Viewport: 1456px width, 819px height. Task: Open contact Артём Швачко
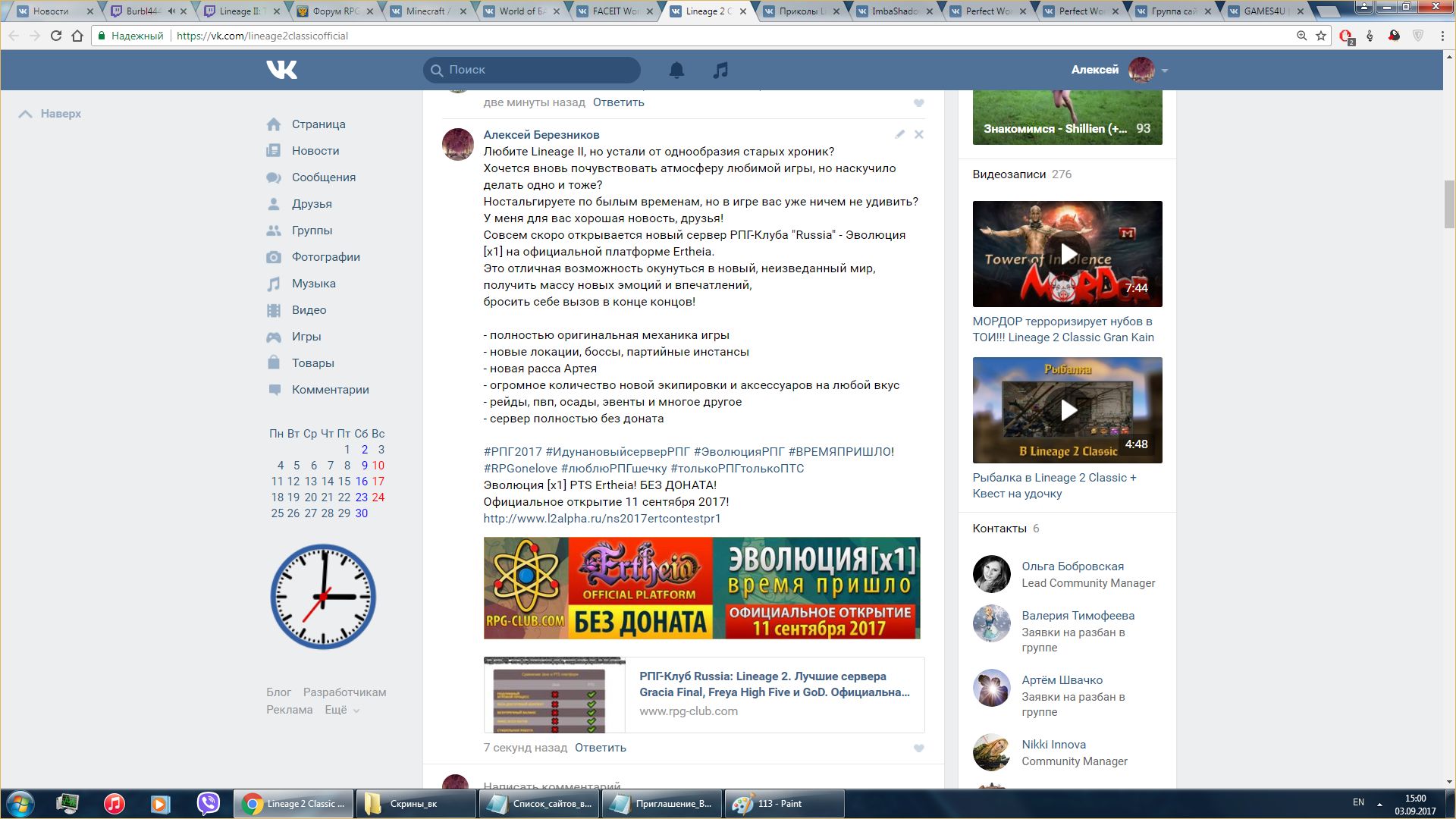(x=1062, y=680)
